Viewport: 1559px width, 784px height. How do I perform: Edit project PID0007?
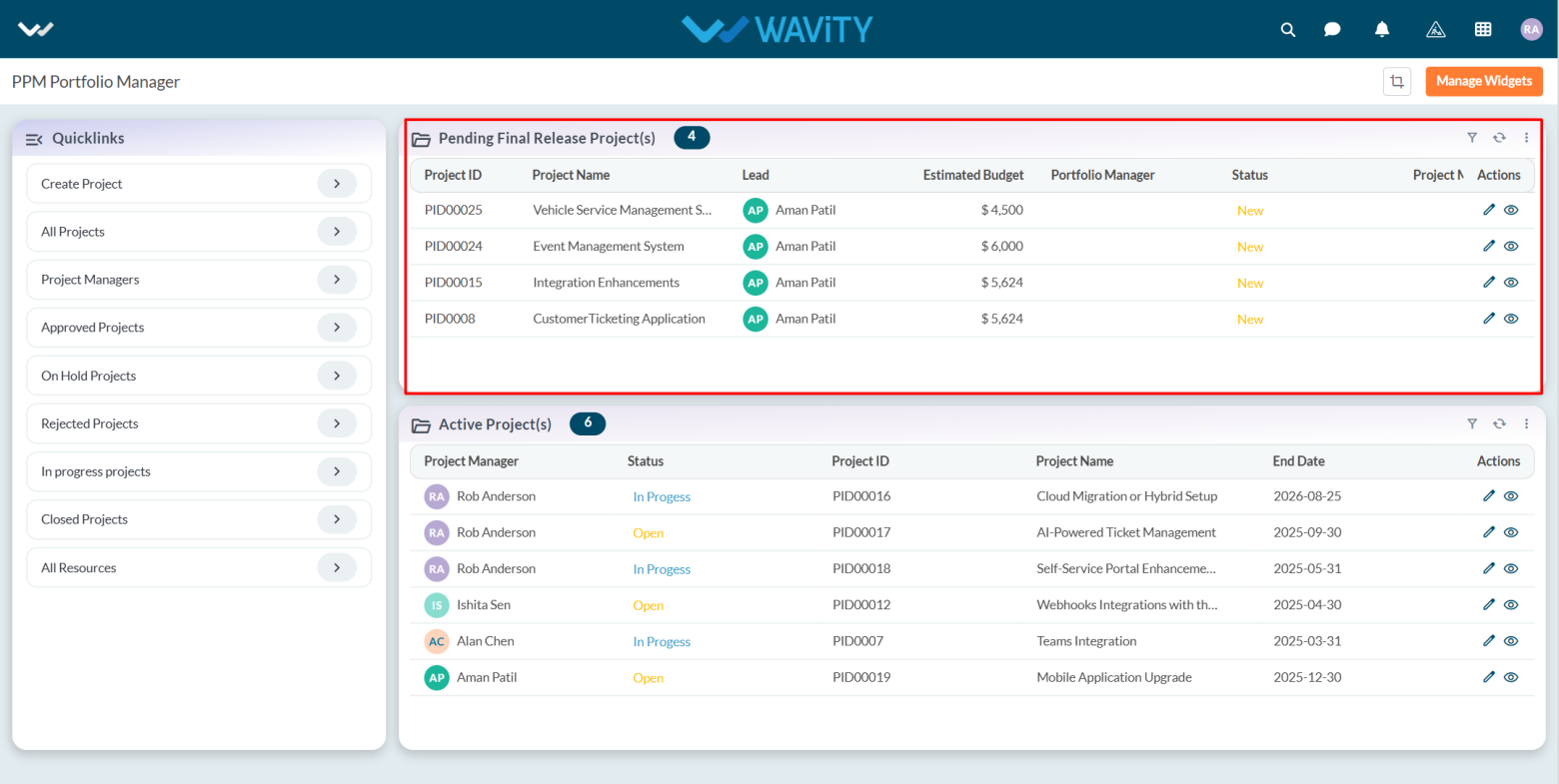pos(1489,640)
